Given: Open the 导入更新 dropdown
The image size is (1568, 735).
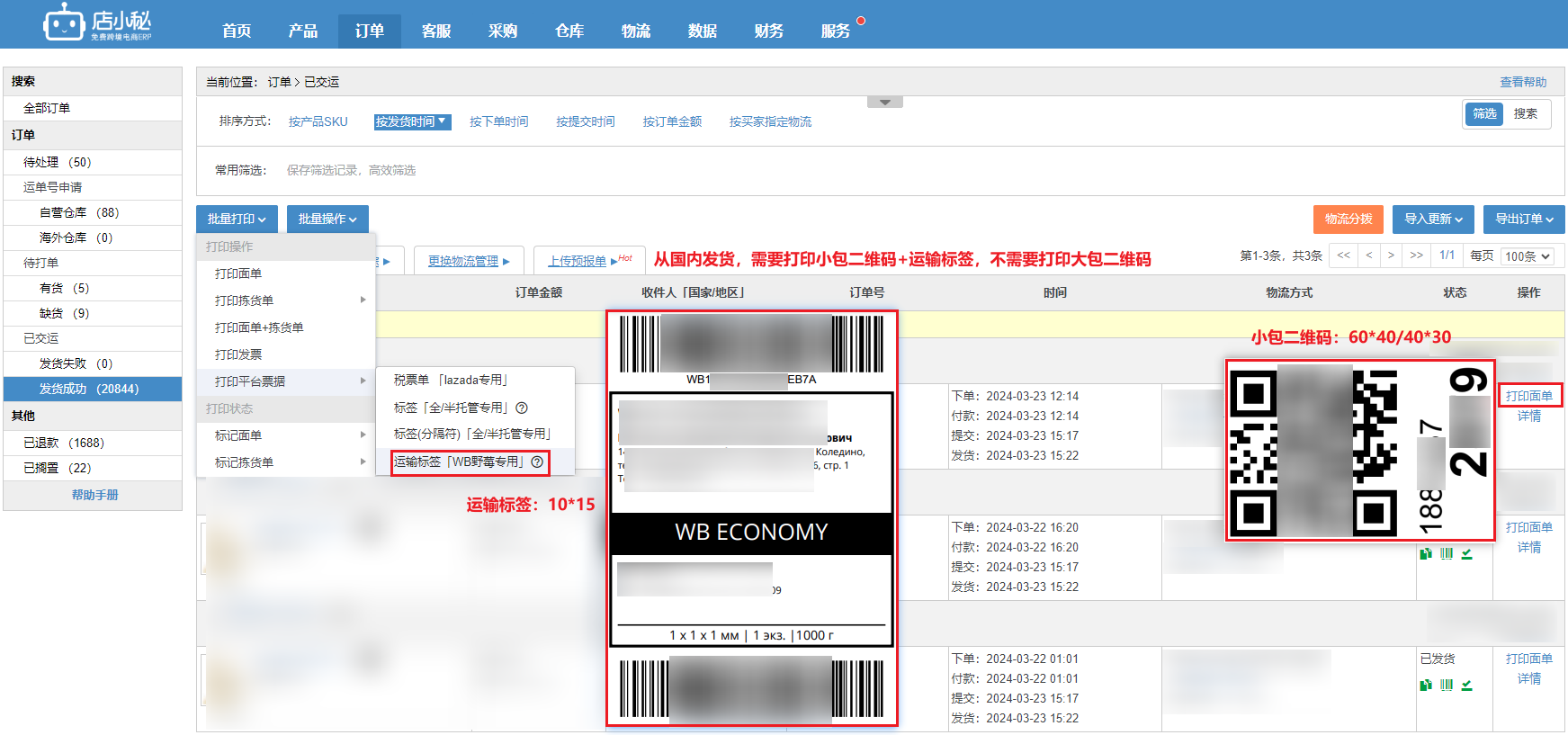Looking at the screenshot, I should click(1433, 219).
